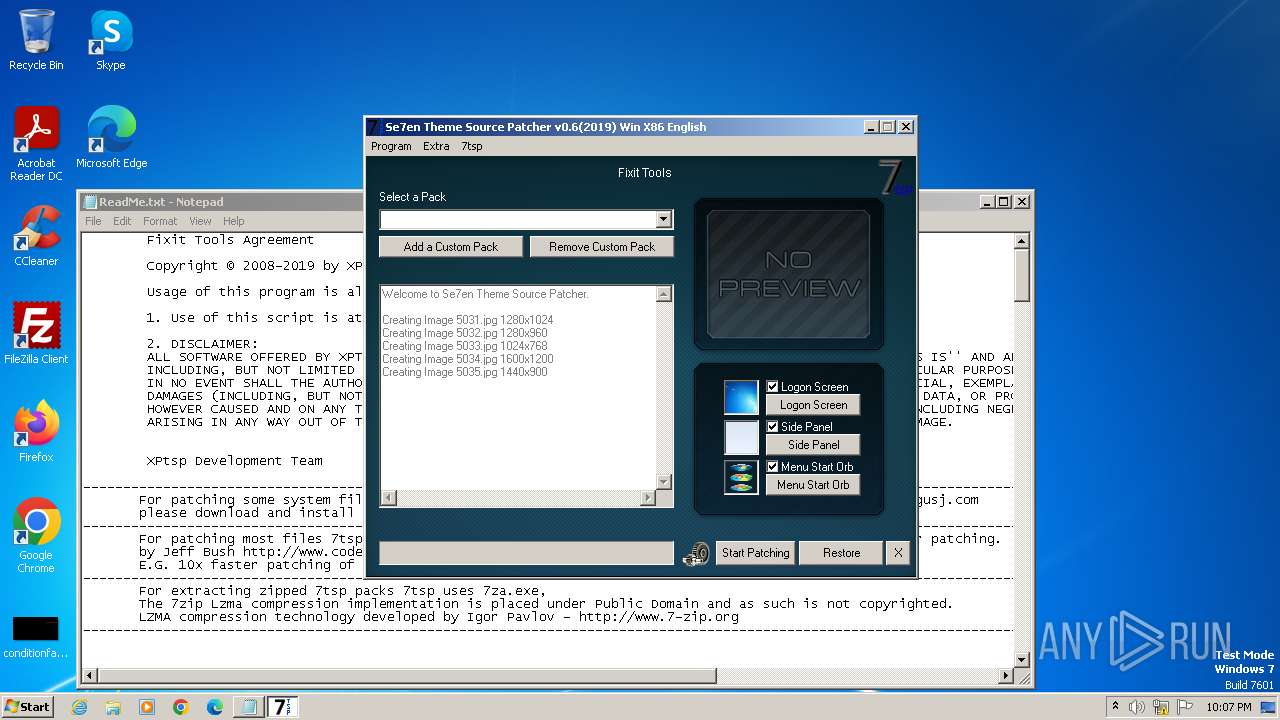Click the X button beside Restore
Screen dimensions: 1280x720
point(898,553)
